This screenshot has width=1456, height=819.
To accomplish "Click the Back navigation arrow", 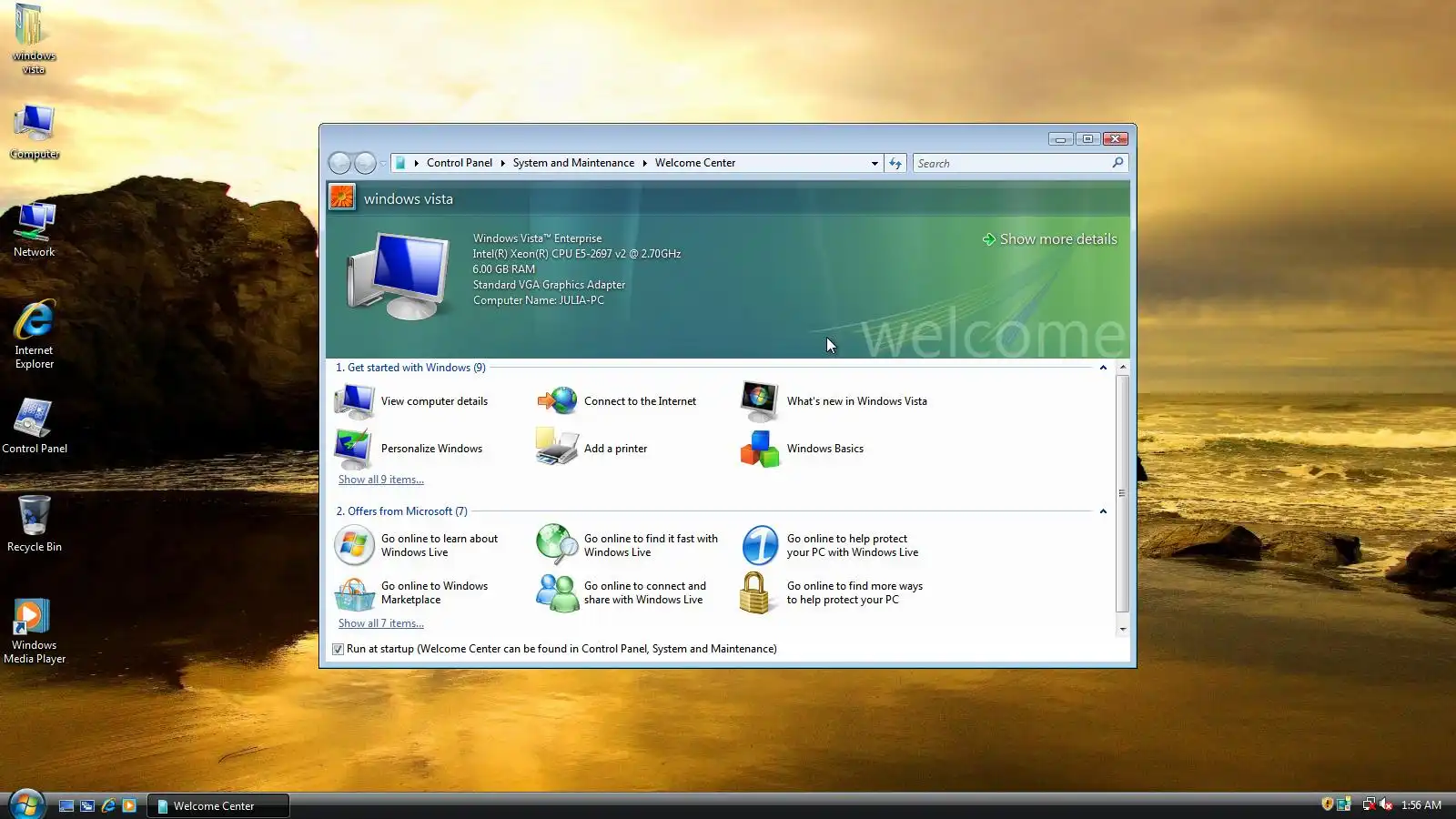I will click(339, 163).
